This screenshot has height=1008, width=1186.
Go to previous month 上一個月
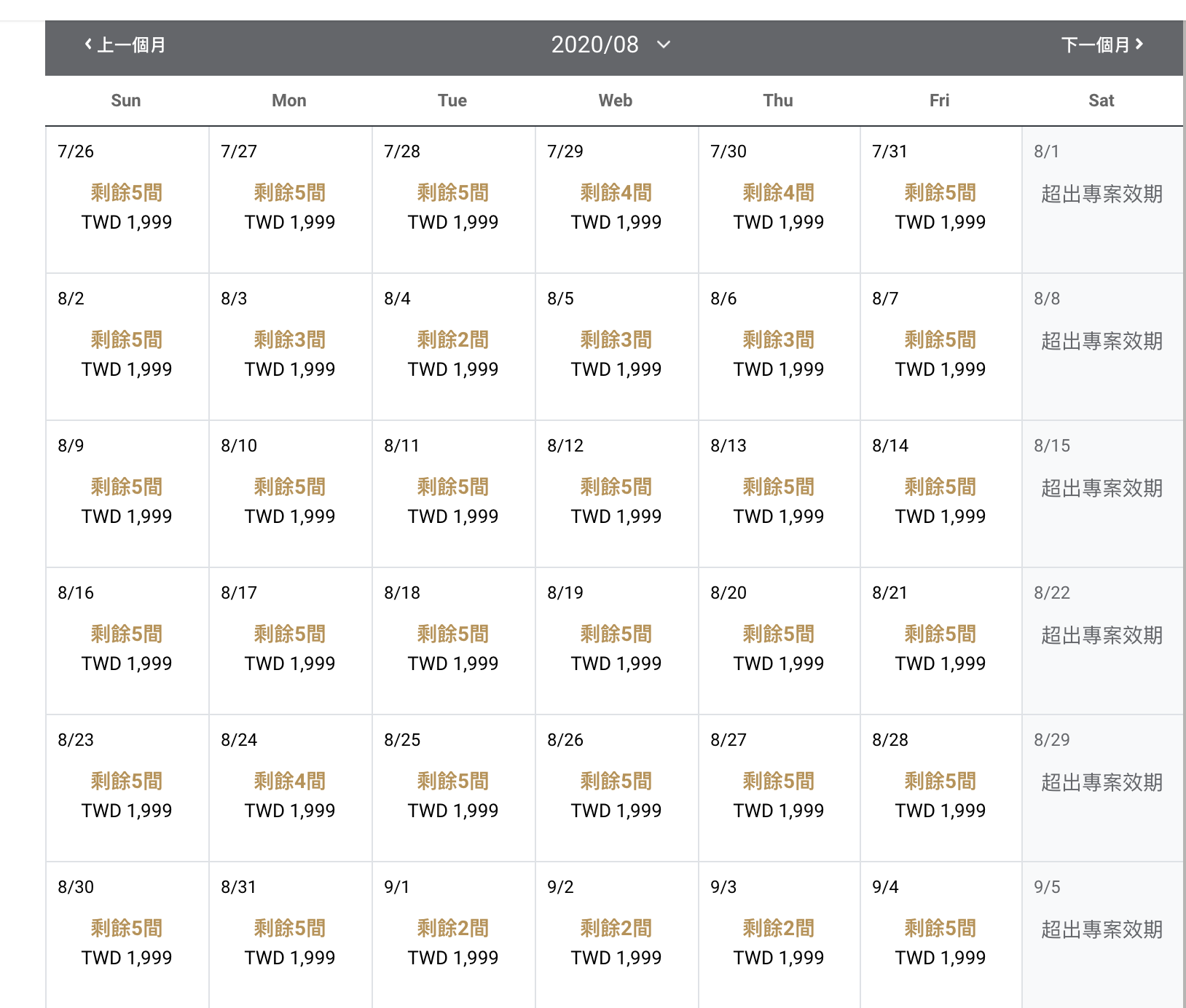pyautogui.click(x=125, y=45)
